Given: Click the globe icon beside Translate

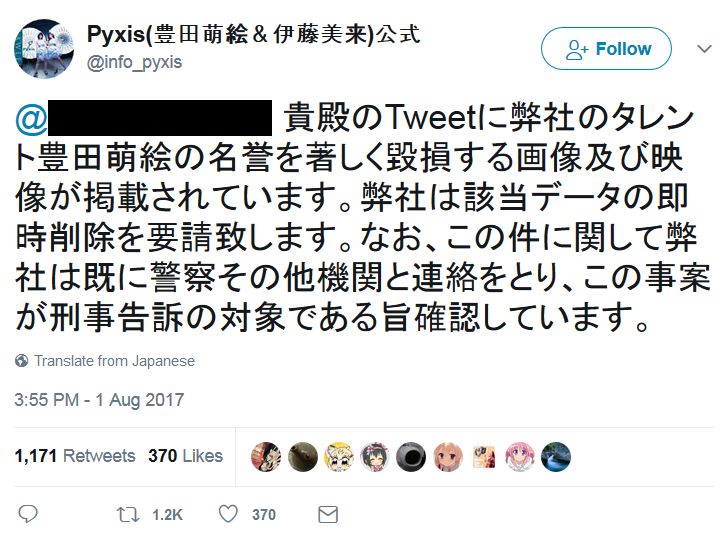Looking at the screenshot, I should (21, 360).
